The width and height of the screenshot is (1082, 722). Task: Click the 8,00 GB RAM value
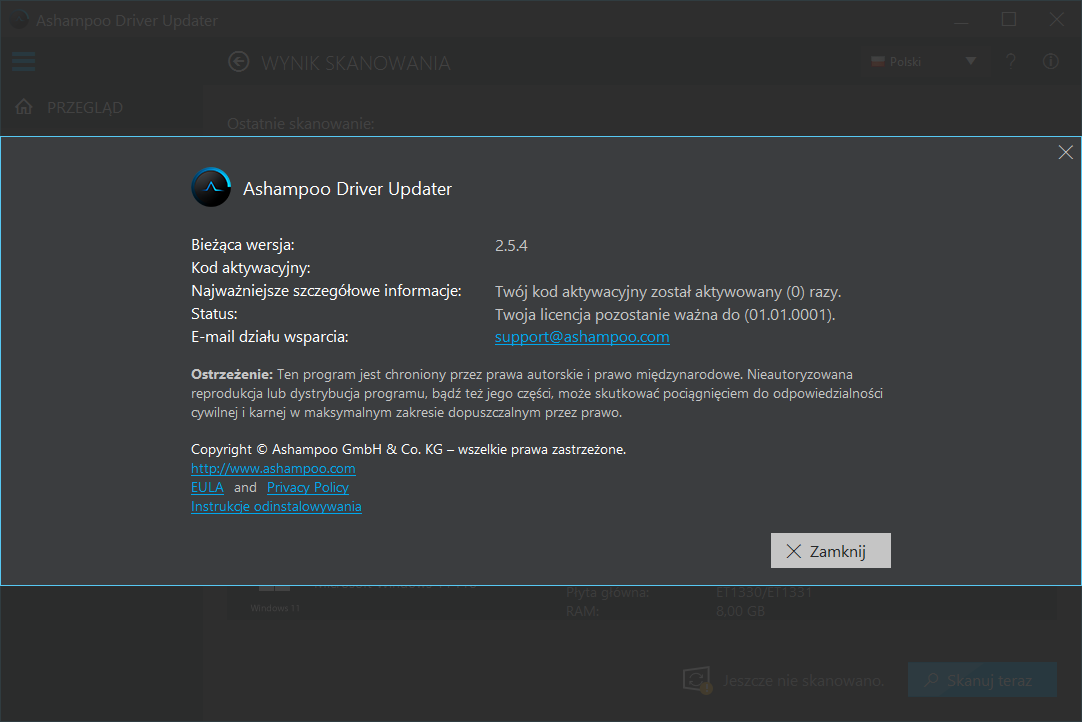740,611
